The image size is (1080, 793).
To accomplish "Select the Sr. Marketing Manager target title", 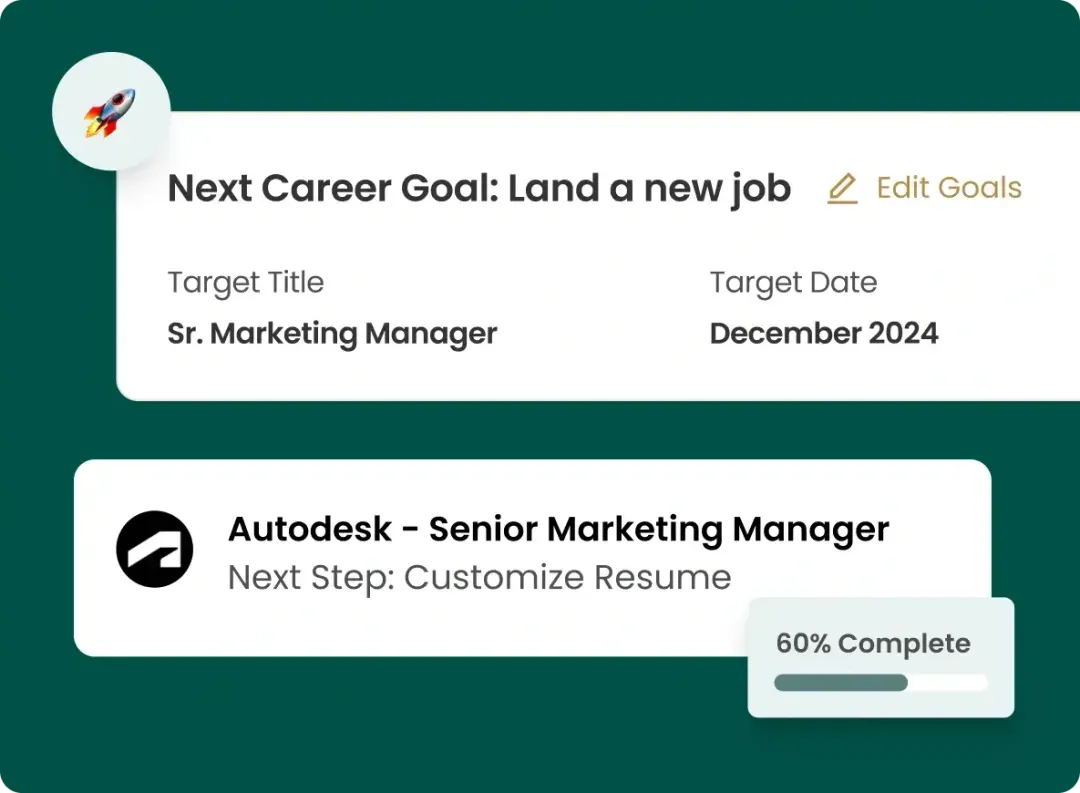I will (x=332, y=333).
